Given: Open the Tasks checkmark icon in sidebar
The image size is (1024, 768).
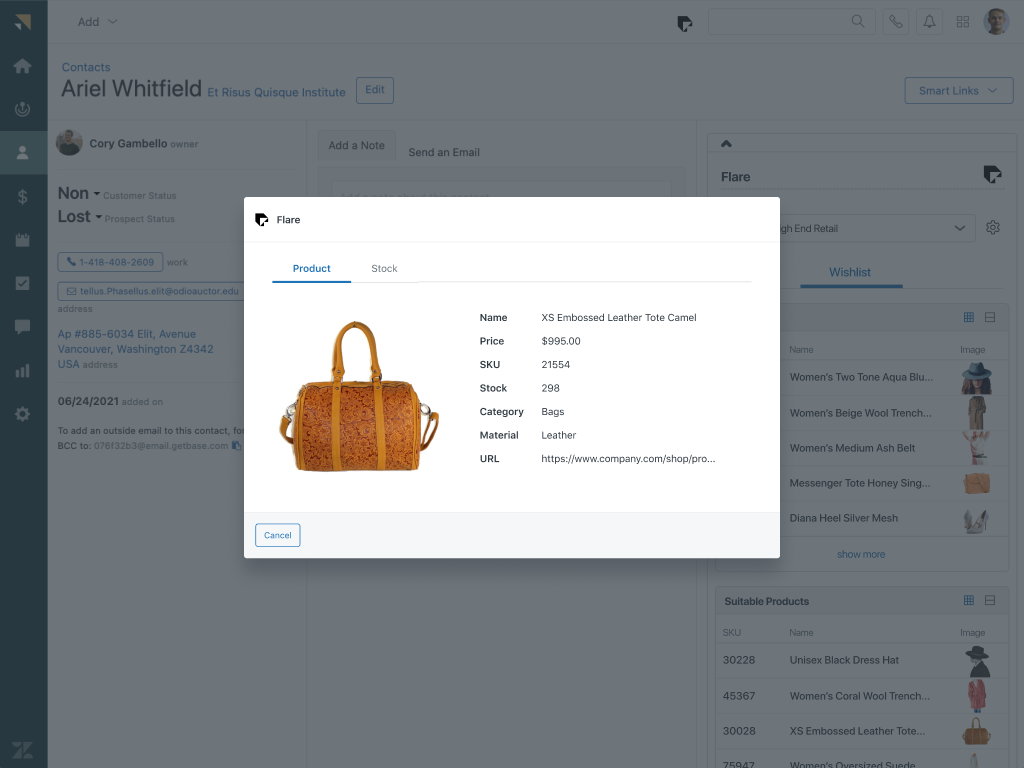Looking at the screenshot, I should point(22,283).
